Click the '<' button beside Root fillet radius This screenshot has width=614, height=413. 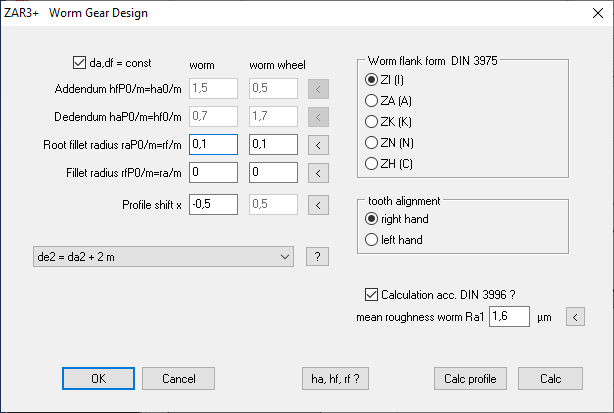point(317,146)
